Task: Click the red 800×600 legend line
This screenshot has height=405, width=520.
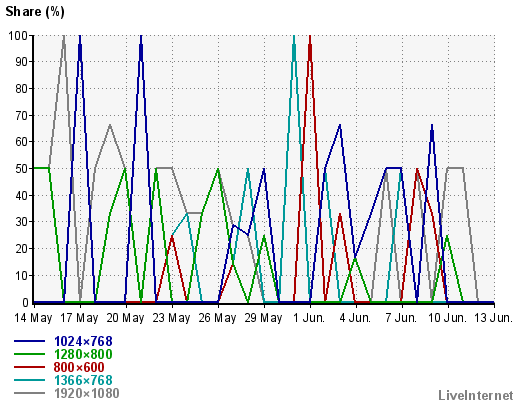Action: pos(29,367)
